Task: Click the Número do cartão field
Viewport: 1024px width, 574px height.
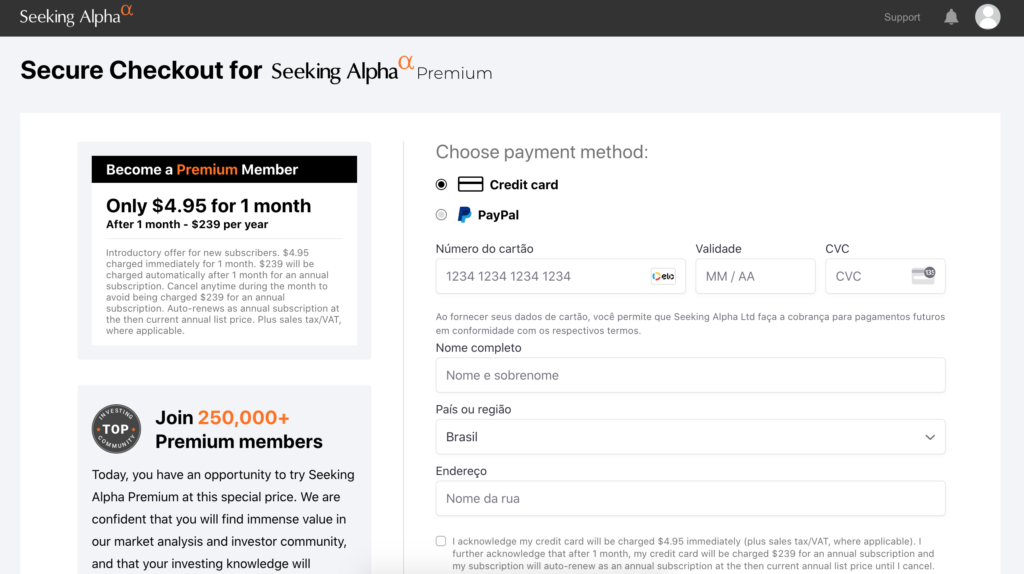Action: point(560,276)
